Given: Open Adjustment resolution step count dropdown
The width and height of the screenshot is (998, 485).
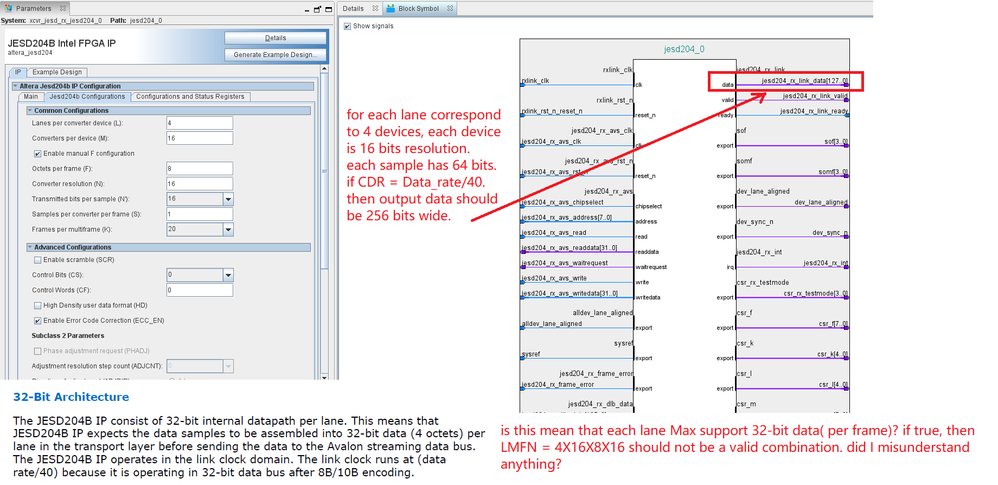Looking at the screenshot, I should 227,366.
